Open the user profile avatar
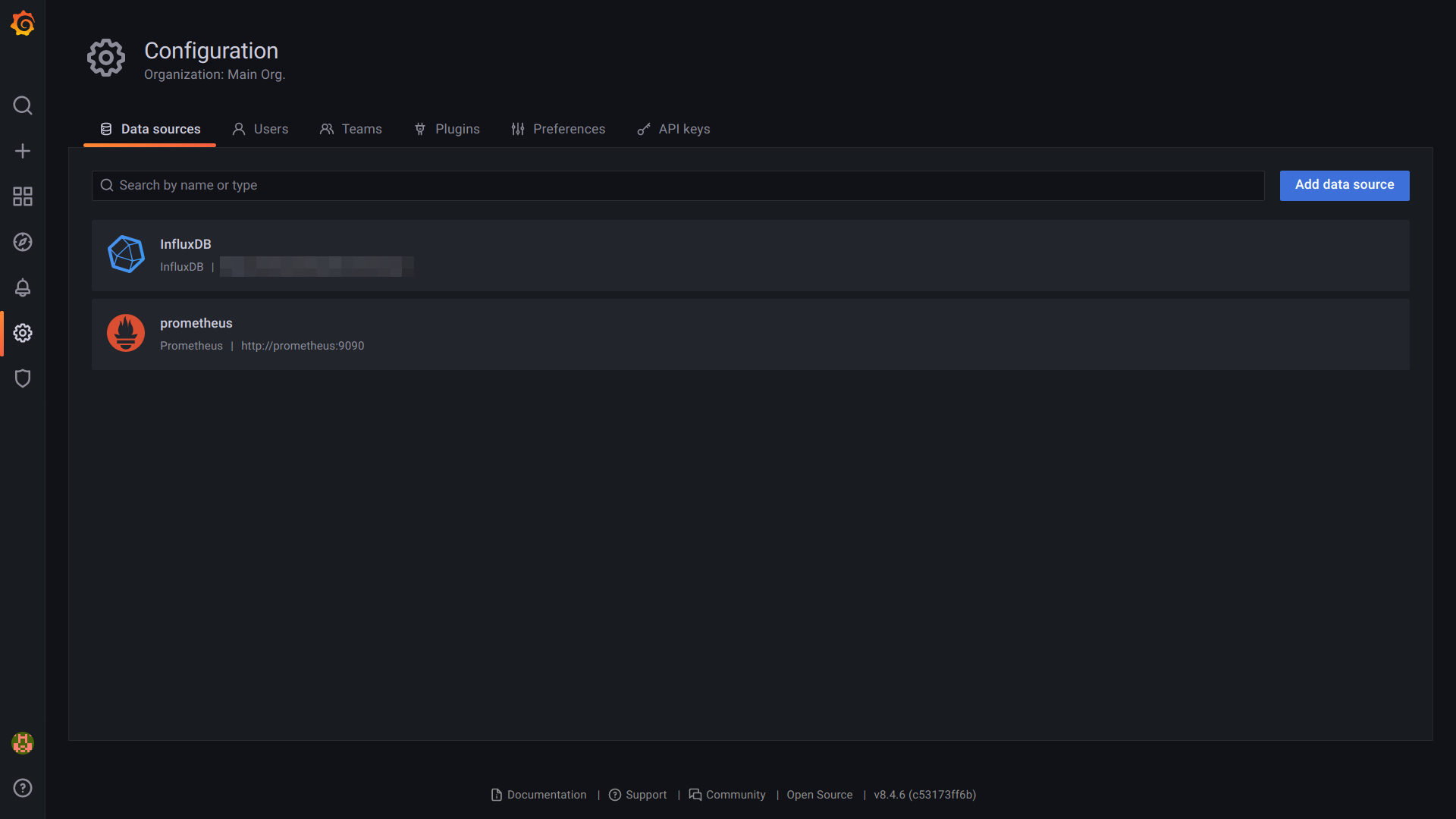 pos(23,743)
